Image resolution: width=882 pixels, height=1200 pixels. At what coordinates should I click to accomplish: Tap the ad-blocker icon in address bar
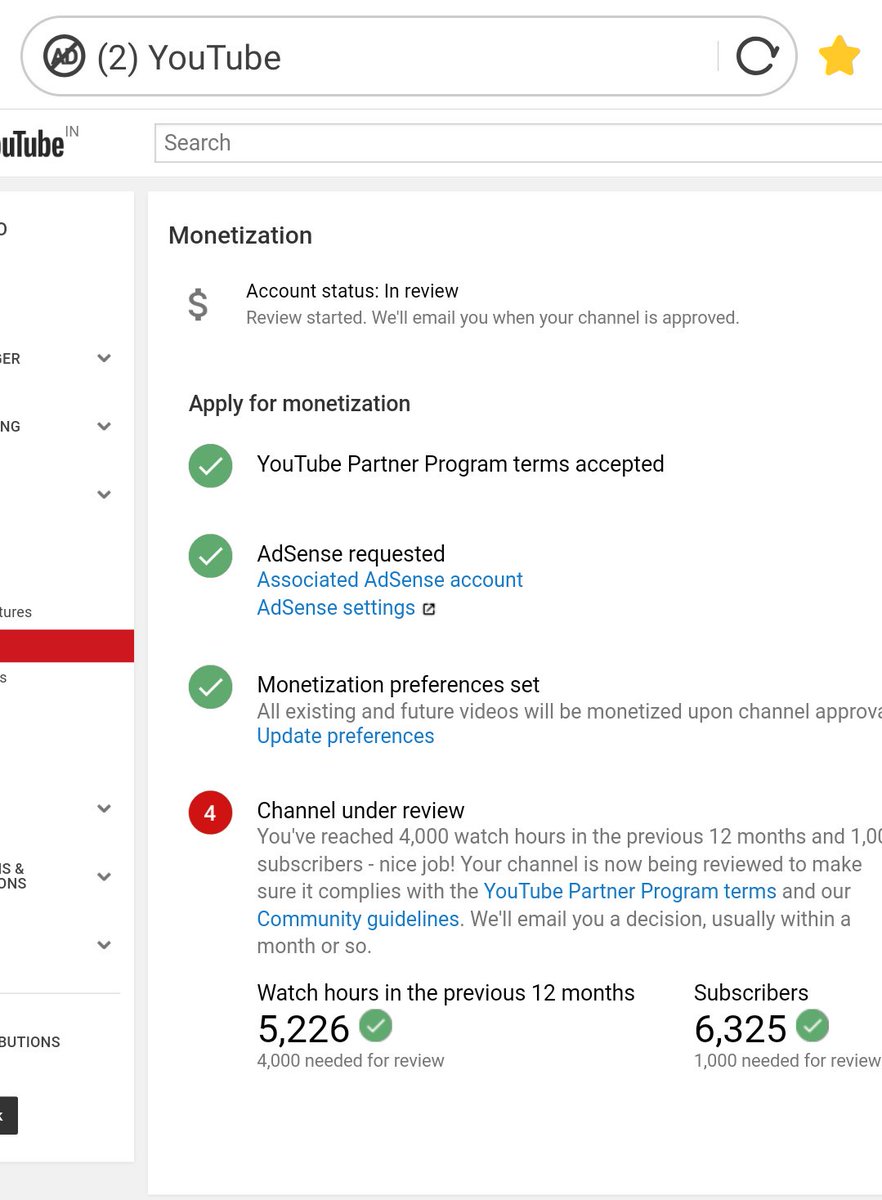click(65, 57)
